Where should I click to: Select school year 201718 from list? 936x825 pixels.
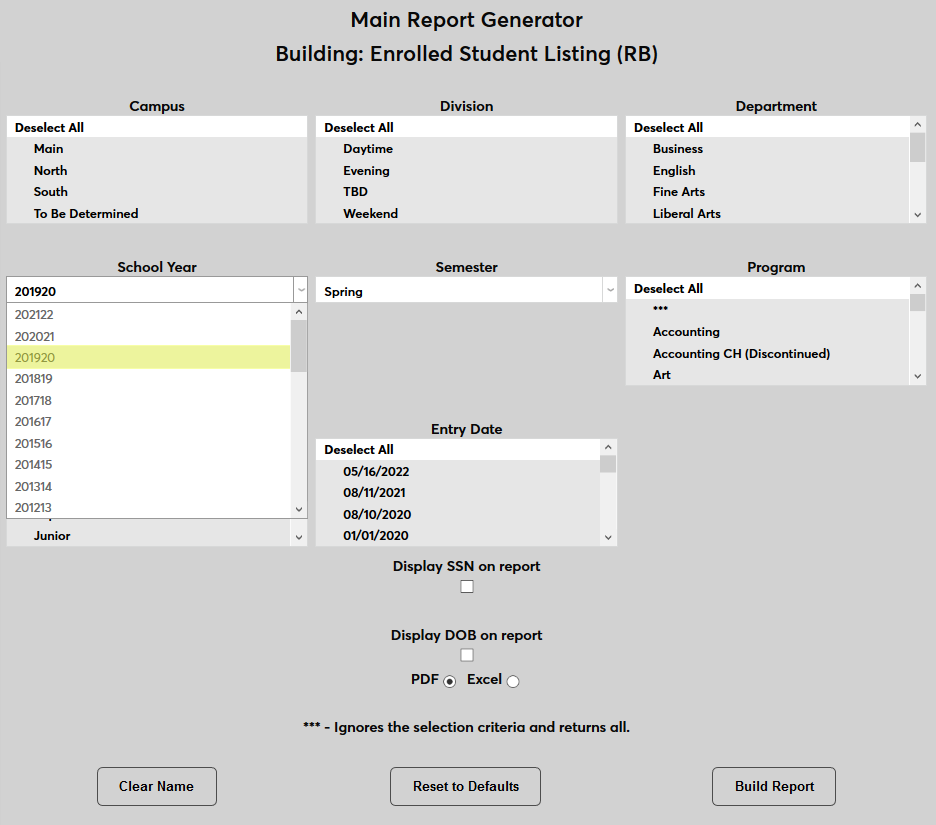[x=34, y=400]
